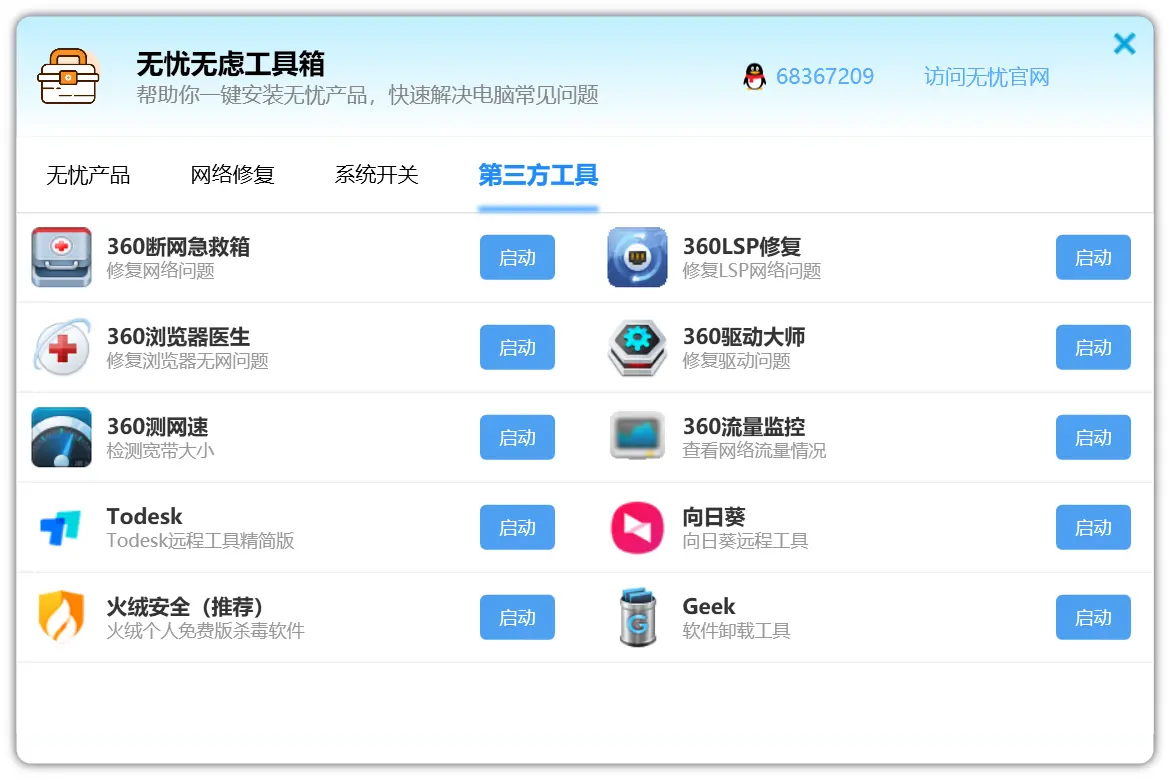Viewport: 1170px width, 780px height.
Task: Launch 360断网急救箱 with its 启动 button
Action: tap(517, 258)
